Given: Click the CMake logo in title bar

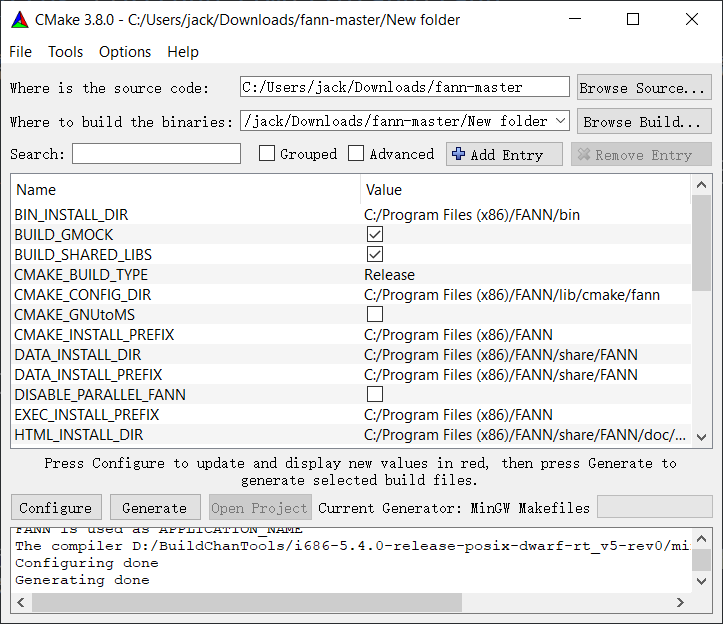Looking at the screenshot, I should pyautogui.click(x=19, y=19).
